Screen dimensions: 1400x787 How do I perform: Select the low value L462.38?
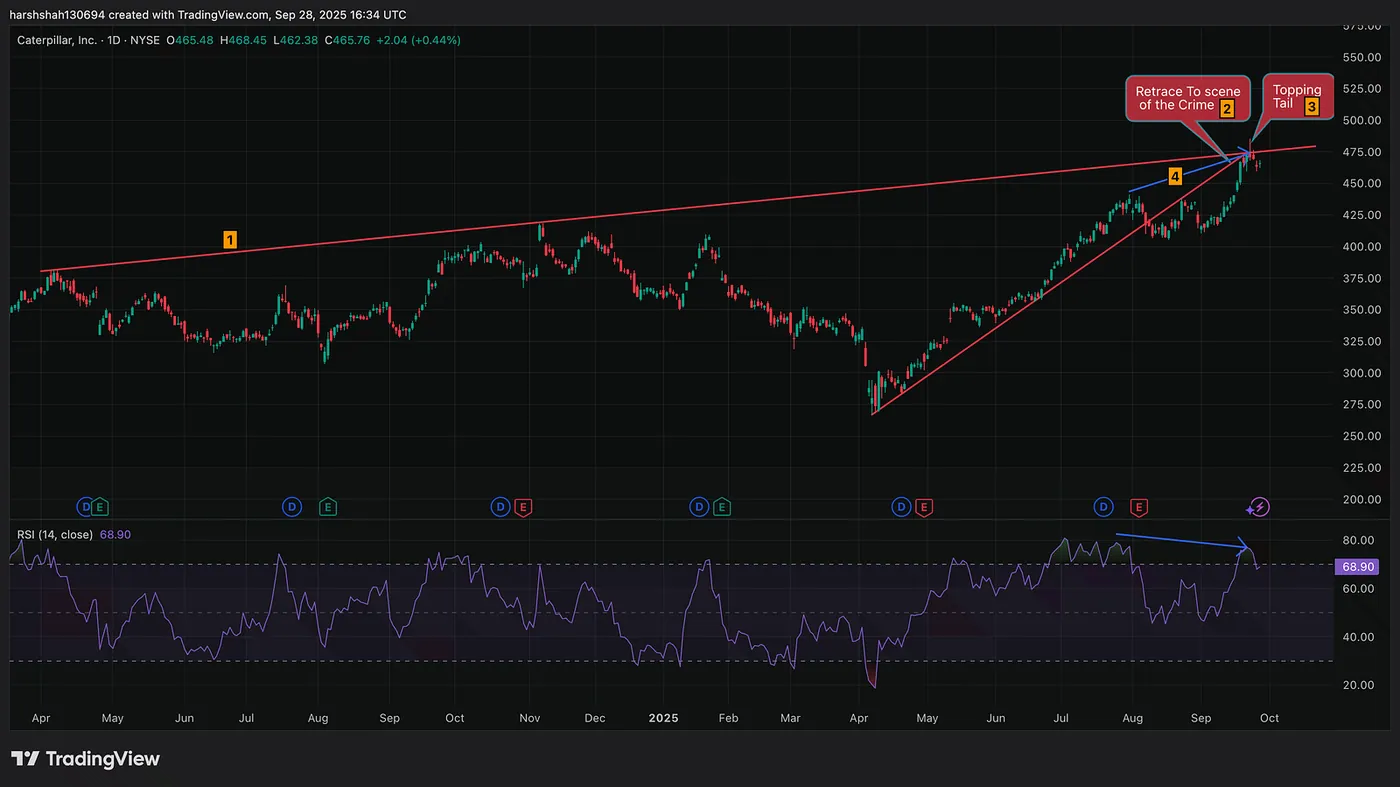[294, 40]
